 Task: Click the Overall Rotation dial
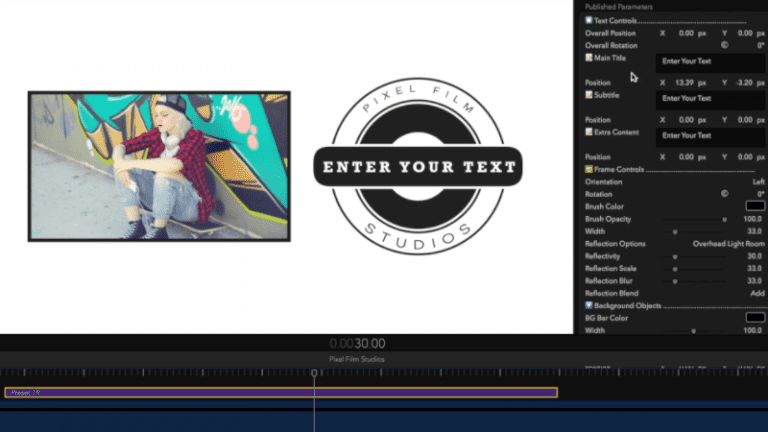724,45
